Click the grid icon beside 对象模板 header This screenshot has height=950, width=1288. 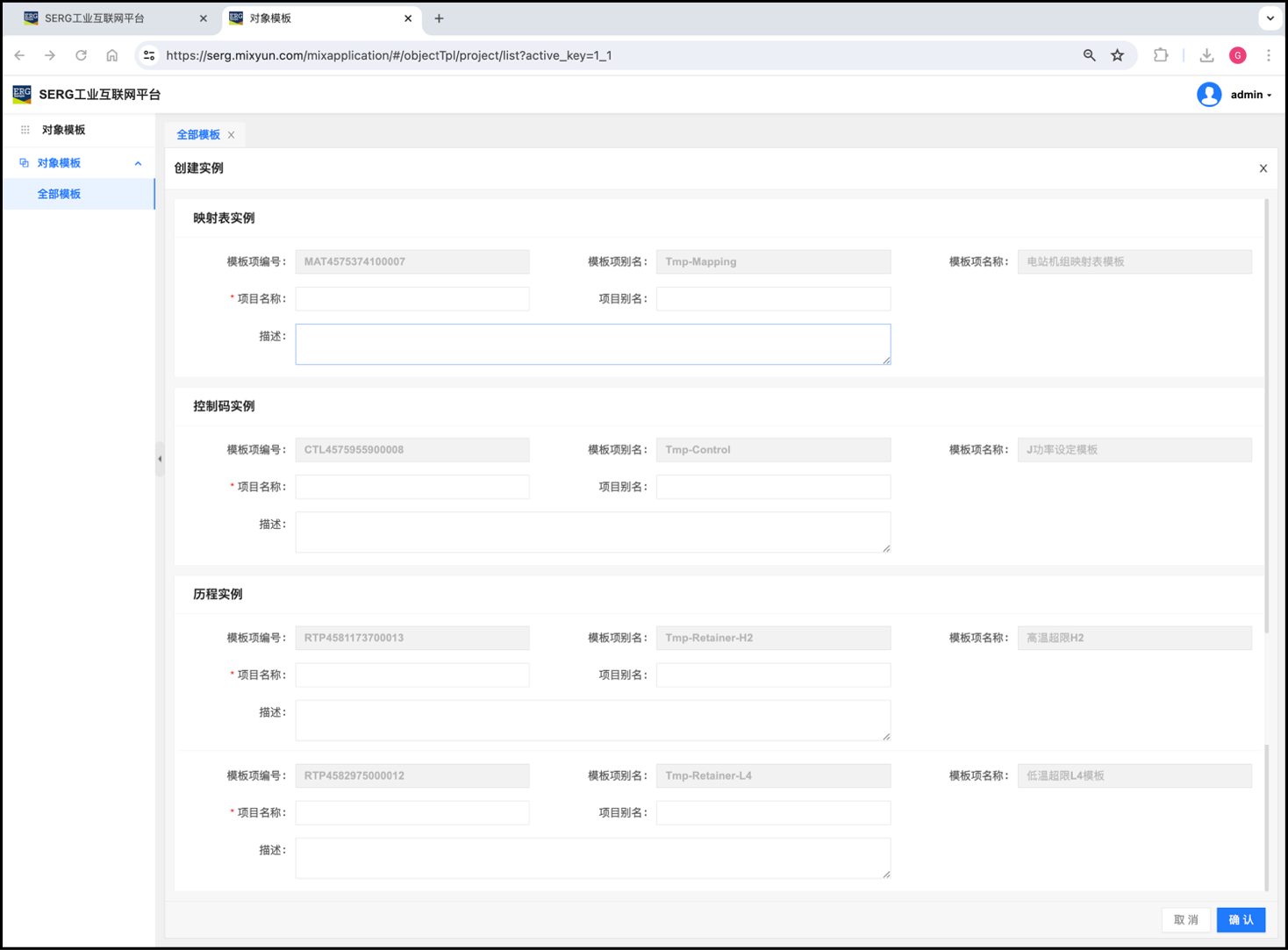[25, 130]
